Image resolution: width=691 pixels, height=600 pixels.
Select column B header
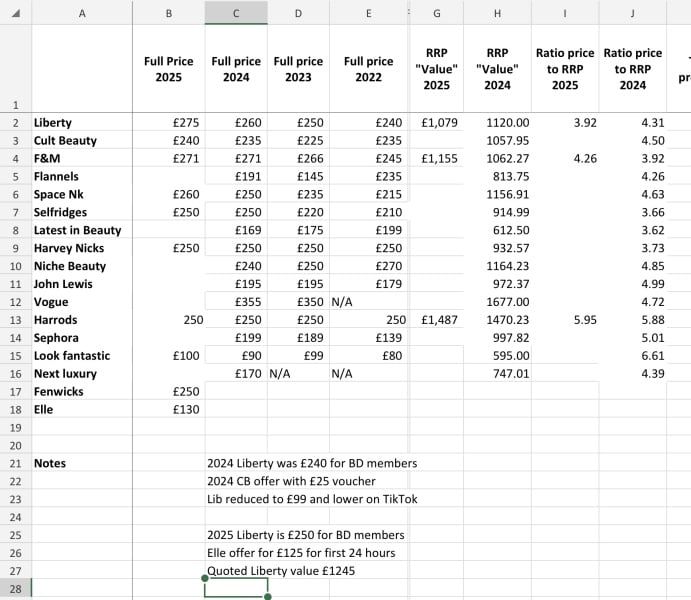click(169, 13)
